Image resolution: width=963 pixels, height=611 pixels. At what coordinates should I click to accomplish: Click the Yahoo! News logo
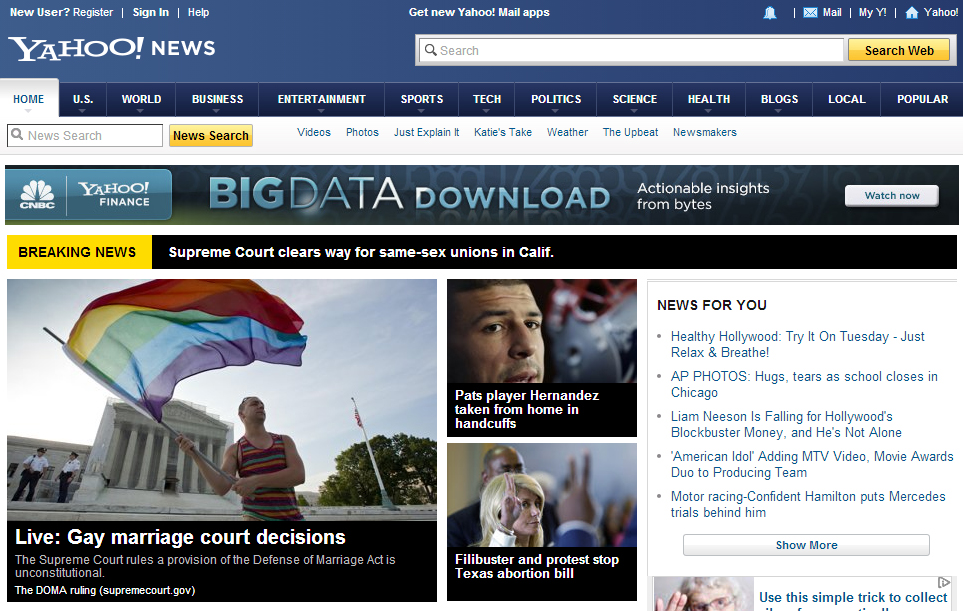click(x=112, y=49)
